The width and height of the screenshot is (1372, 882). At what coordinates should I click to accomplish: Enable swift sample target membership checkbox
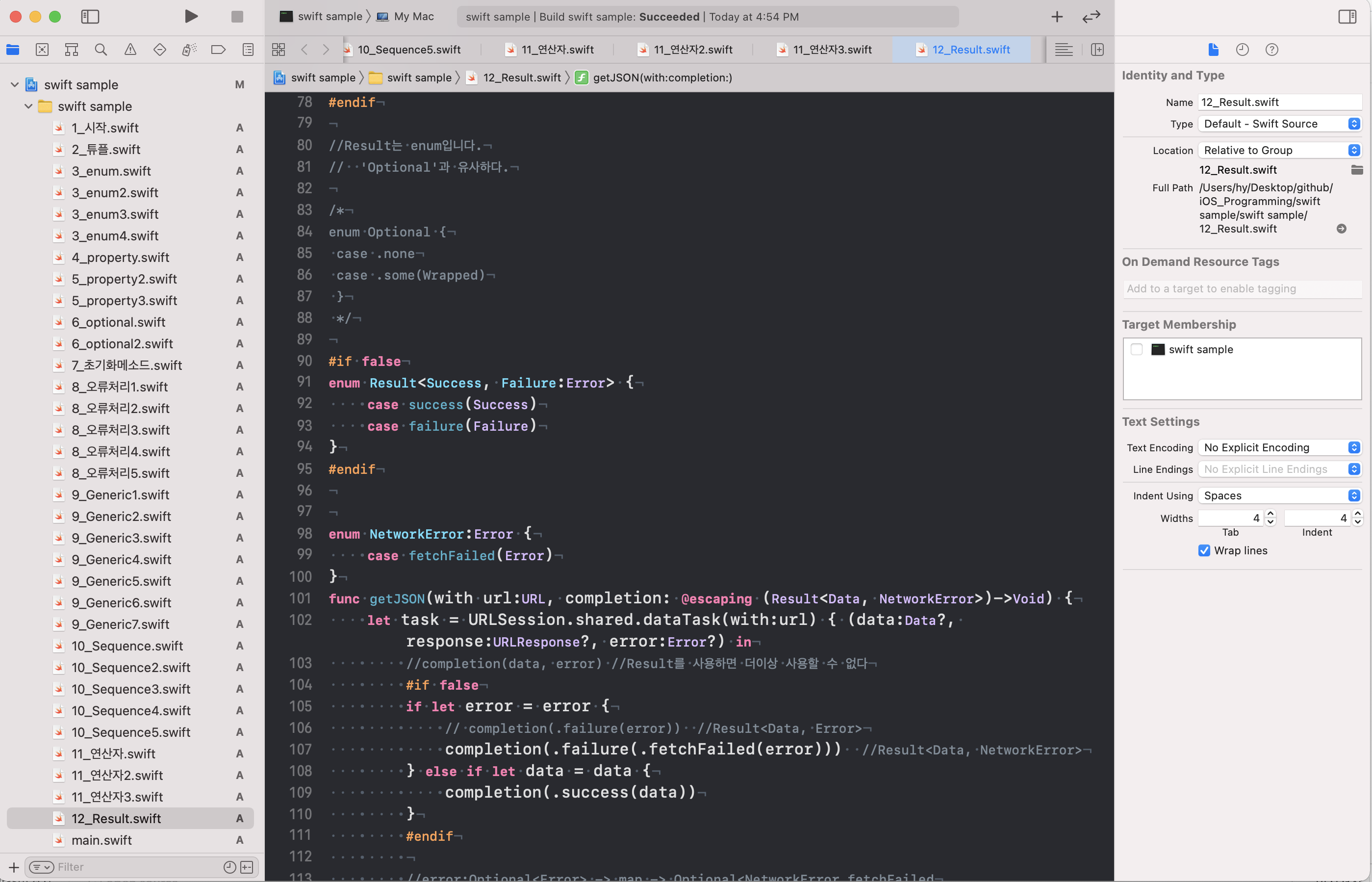(x=1137, y=349)
